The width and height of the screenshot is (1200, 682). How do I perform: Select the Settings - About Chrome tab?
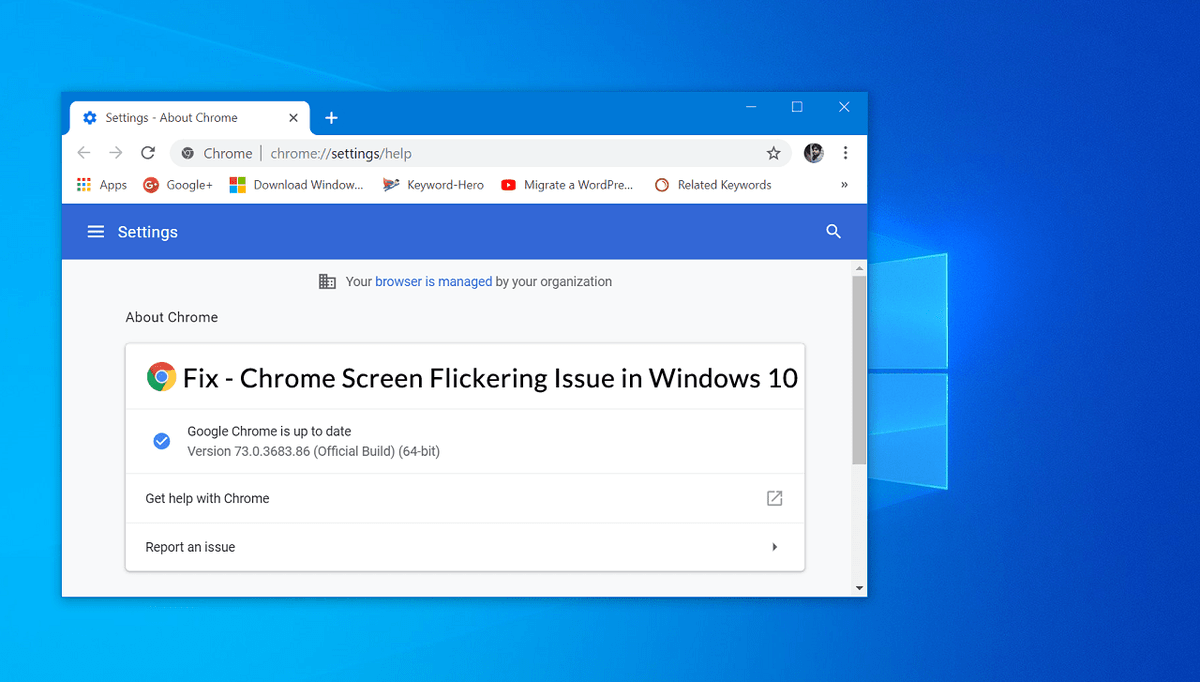click(190, 118)
